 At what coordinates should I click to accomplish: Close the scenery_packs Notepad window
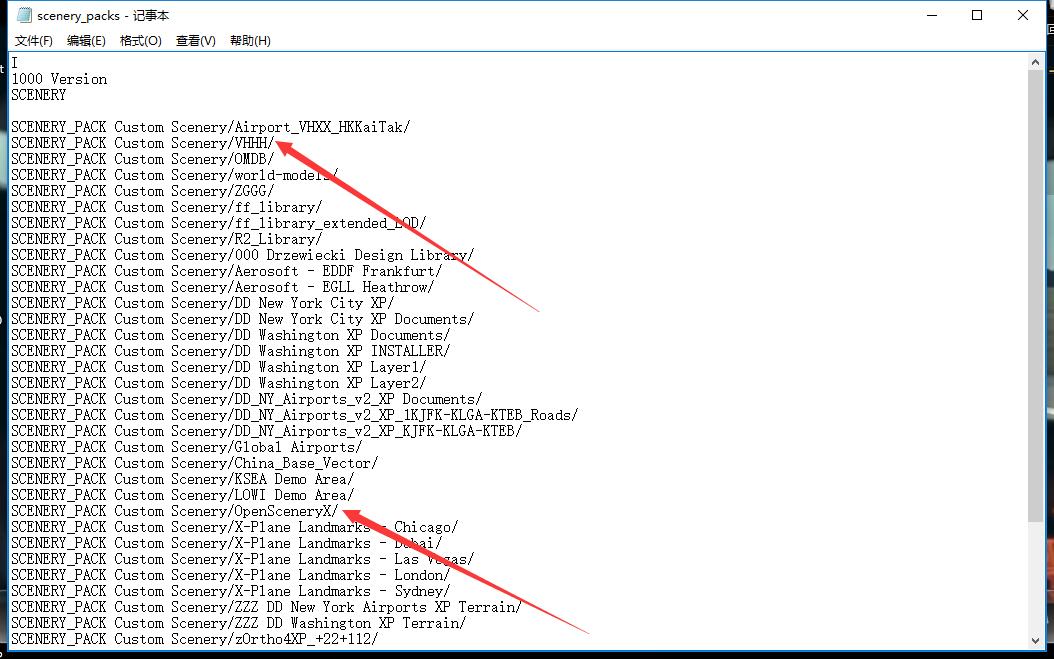pyautogui.click(x=1023, y=15)
